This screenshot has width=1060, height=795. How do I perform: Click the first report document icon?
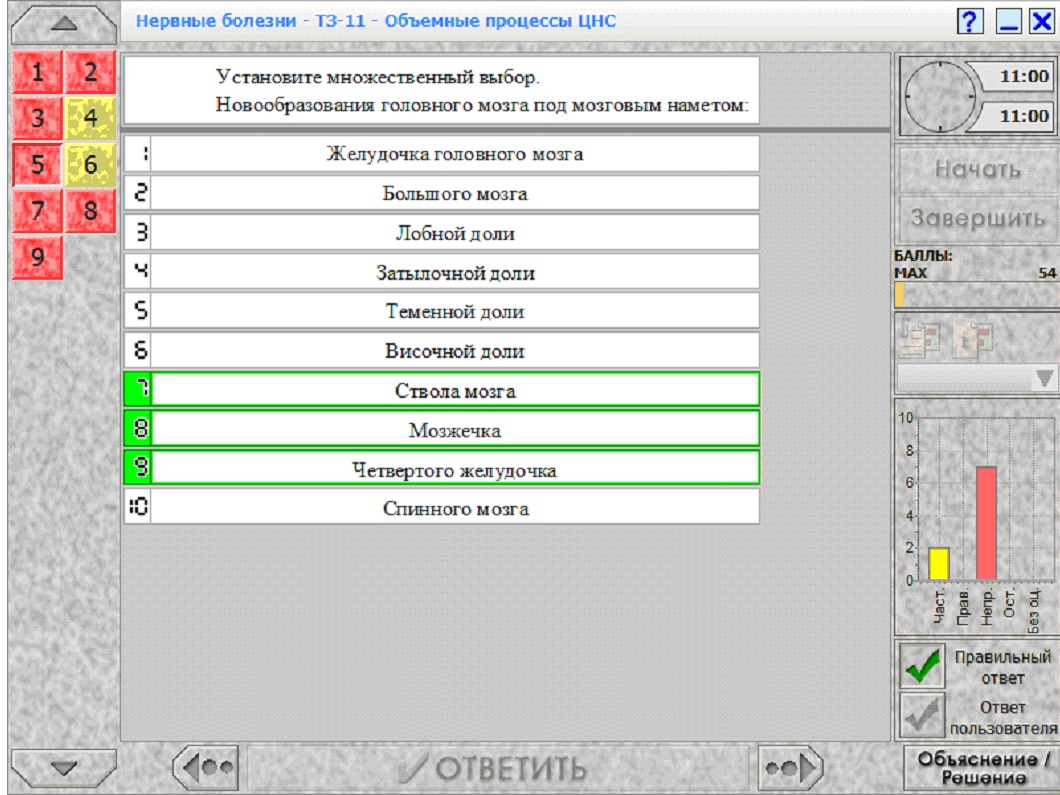coord(919,338)
